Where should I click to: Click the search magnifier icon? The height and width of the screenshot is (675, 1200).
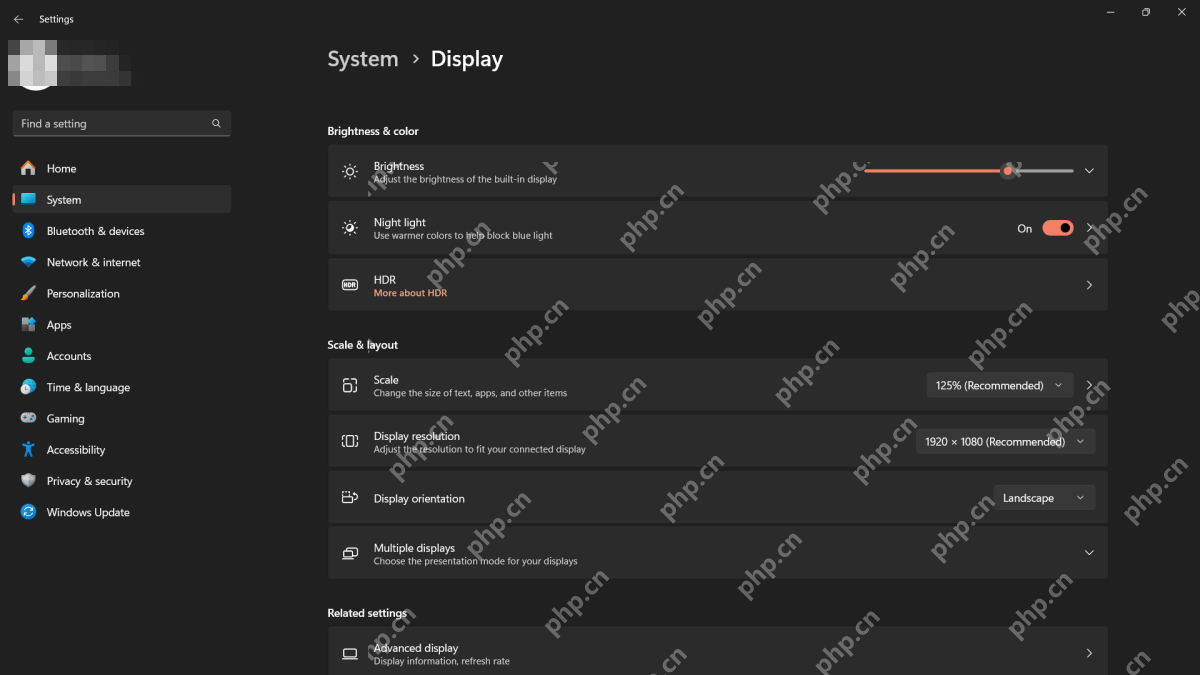[x=216, y=124]
